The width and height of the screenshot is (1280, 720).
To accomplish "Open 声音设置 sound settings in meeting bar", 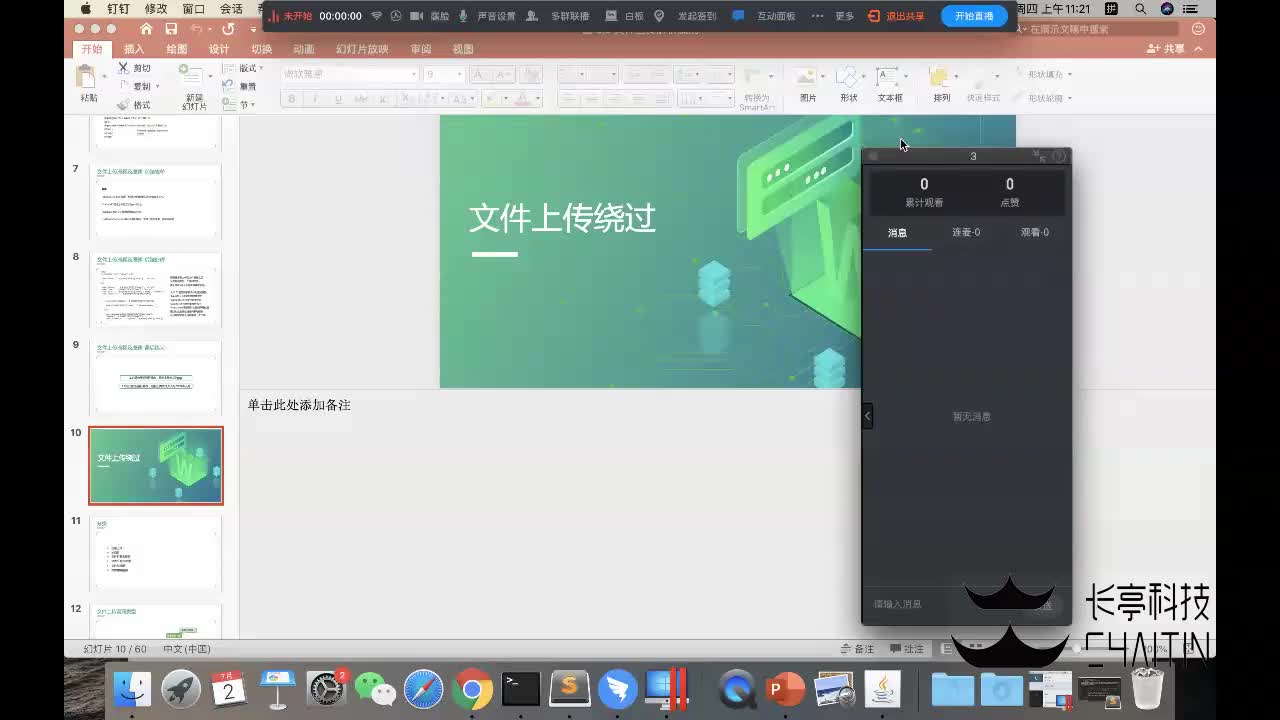I will (487, 16).
